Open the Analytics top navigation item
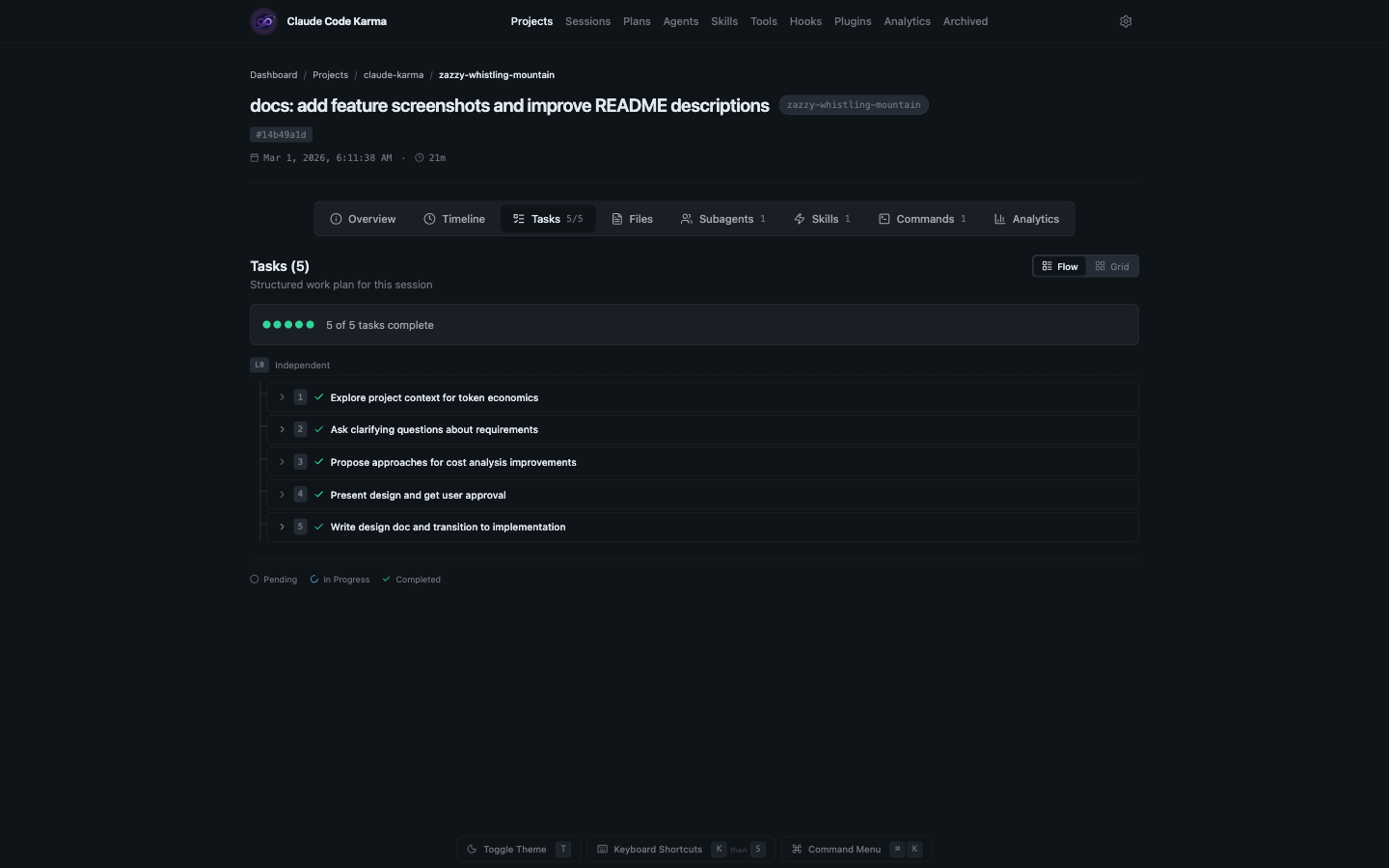Screen dimensions: 1389x868 point(908,21)
